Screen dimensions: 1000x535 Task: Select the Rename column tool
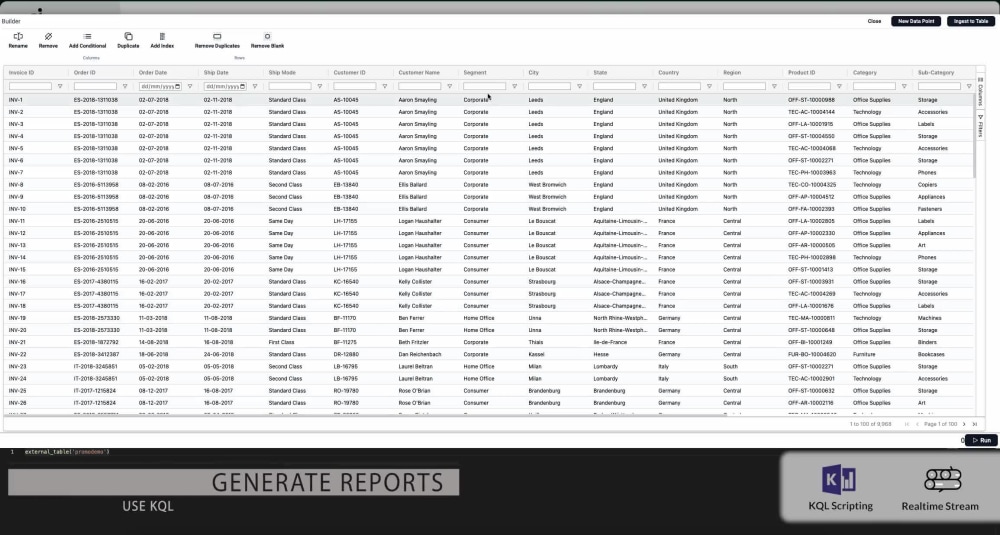coord(18,41)
